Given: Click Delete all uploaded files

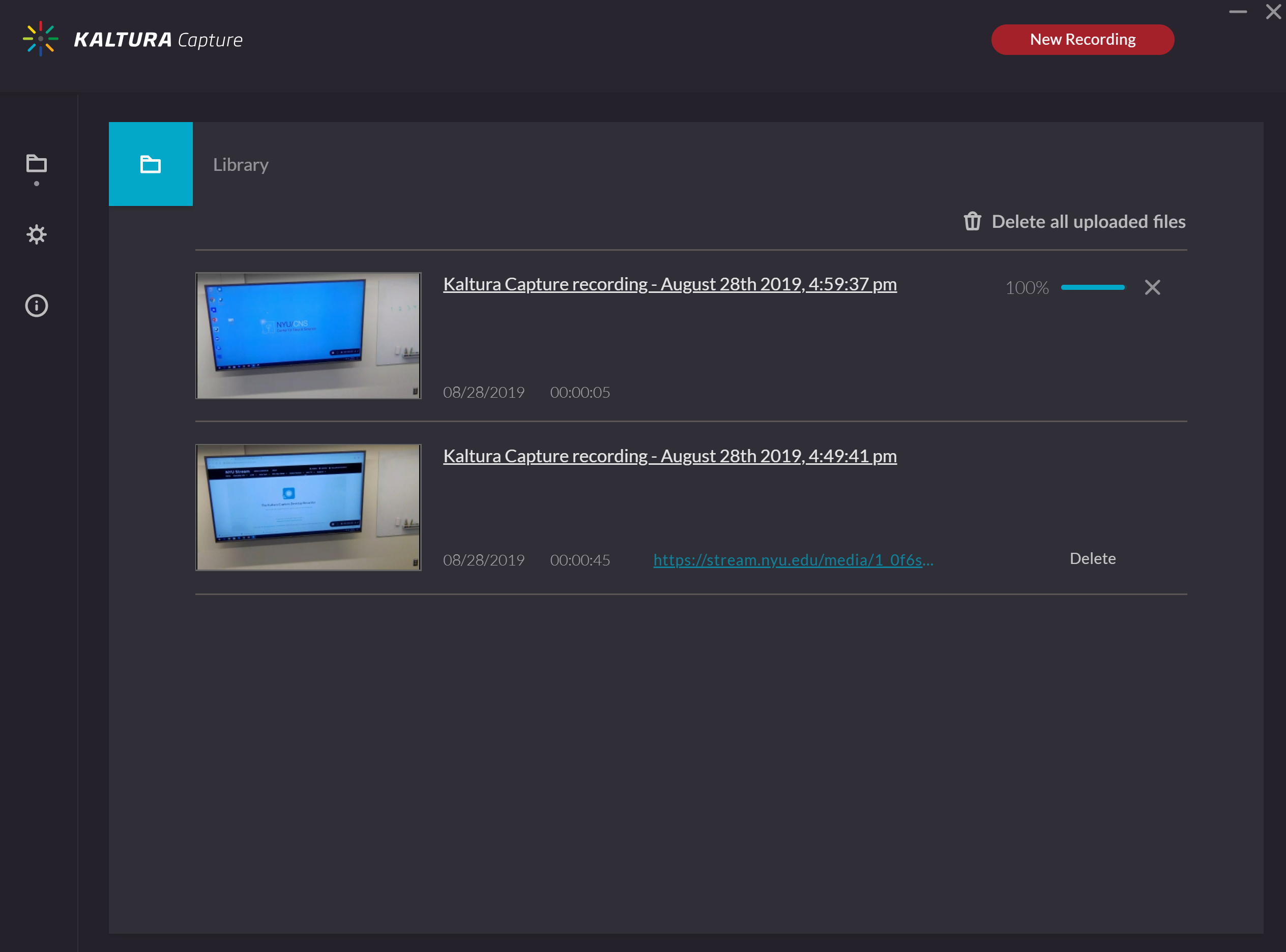Looking at the screenshot, I should point(1088,221).
